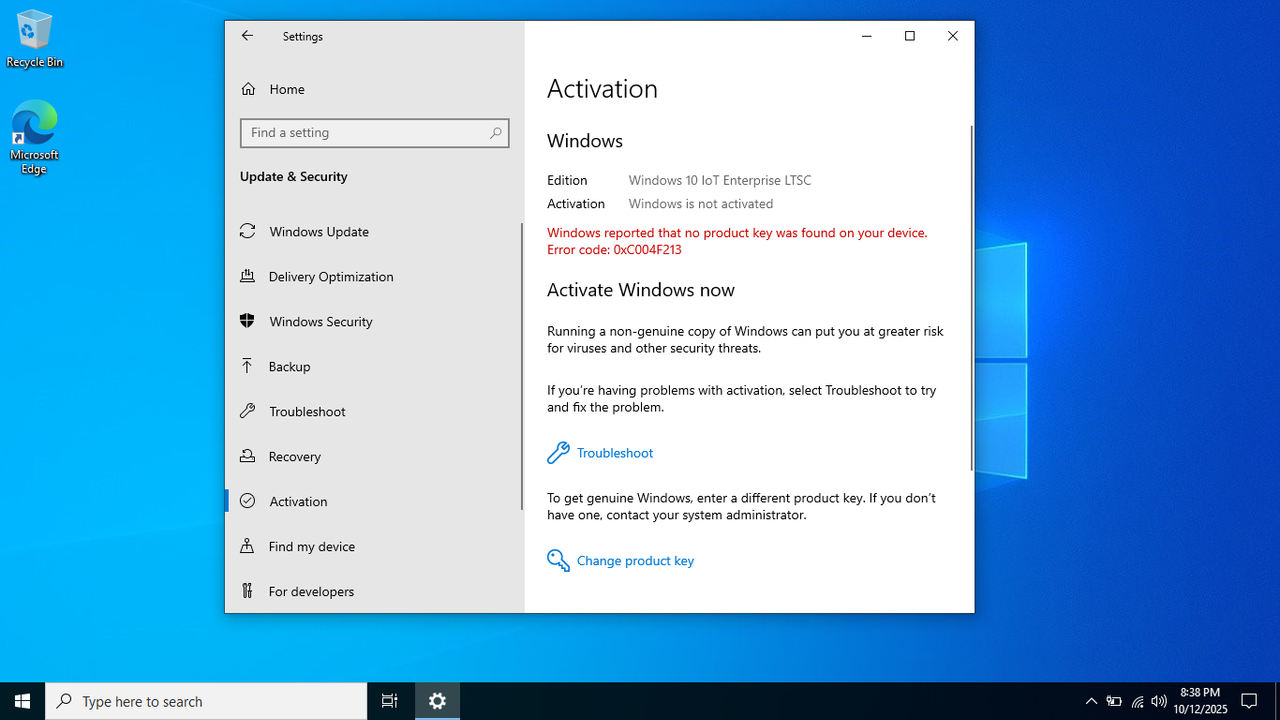Click the Delivery Optimization icon
The image size is (1280, 720).
(x=248, y=276)
